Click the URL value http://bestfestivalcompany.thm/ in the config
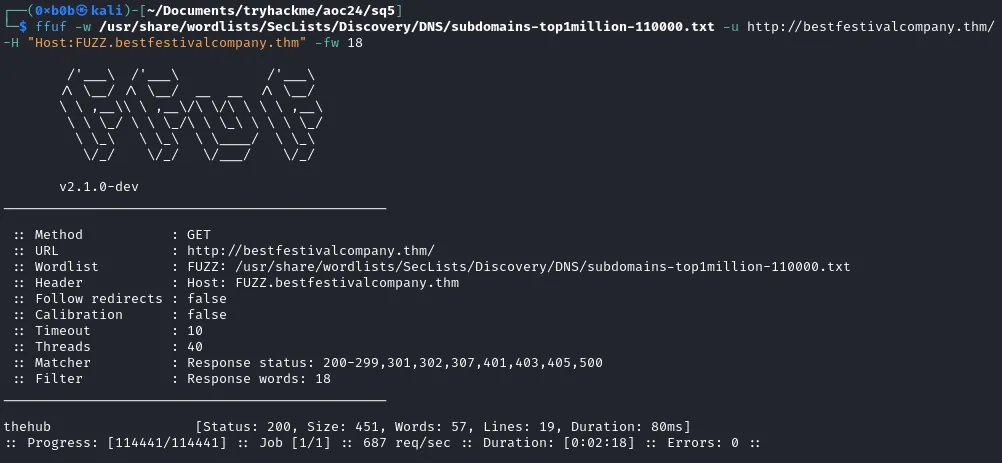The image size is (1002, 463). click(x=311, y=250)
